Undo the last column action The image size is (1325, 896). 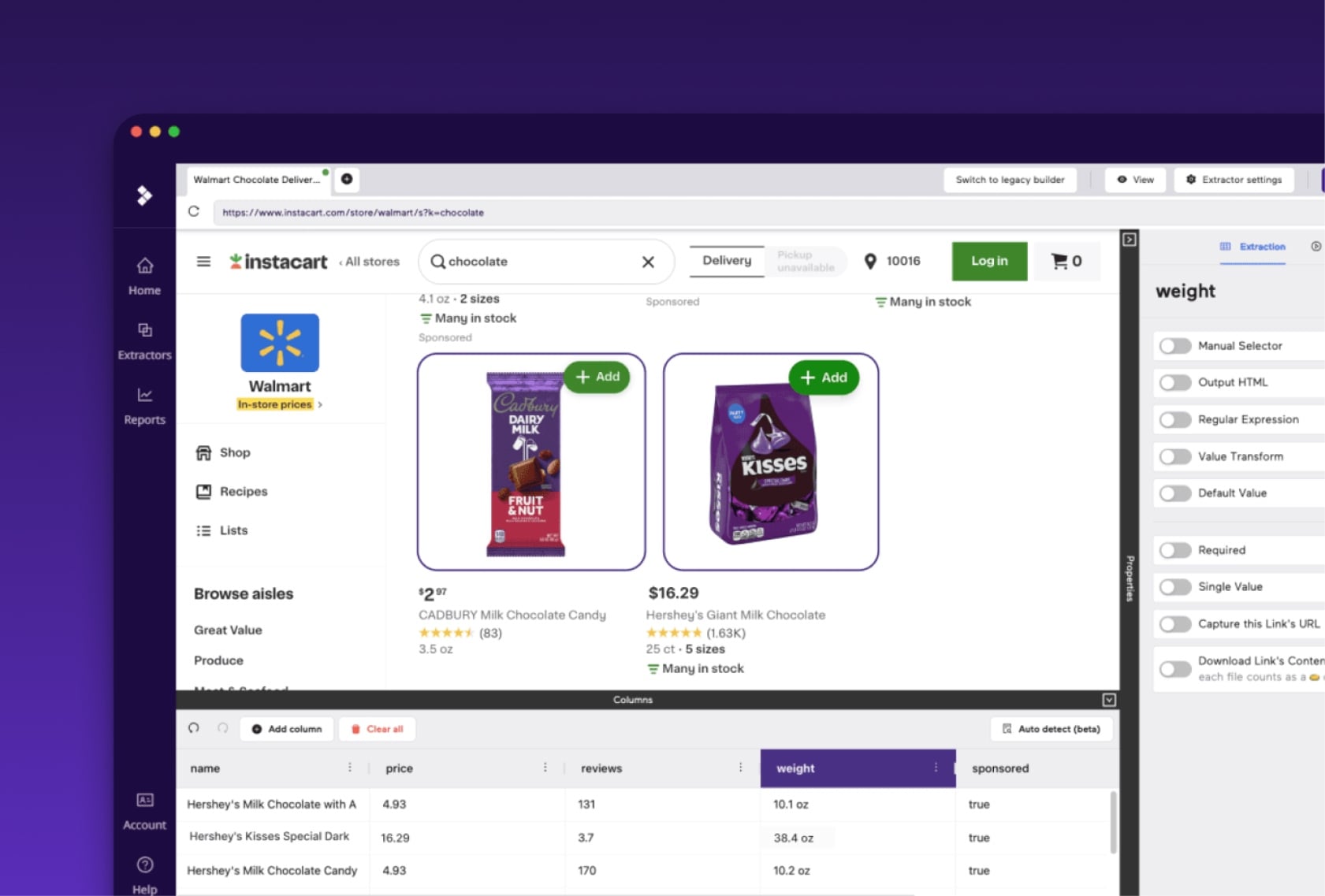pyautogui.click(x=194, y=728)
